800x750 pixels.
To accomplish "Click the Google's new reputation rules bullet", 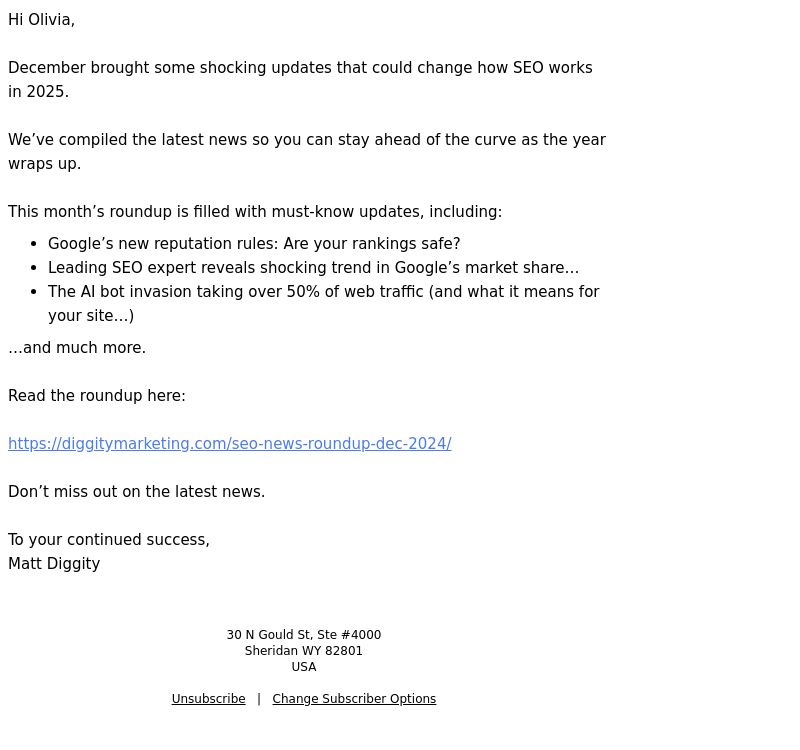I will coord(254,244).
